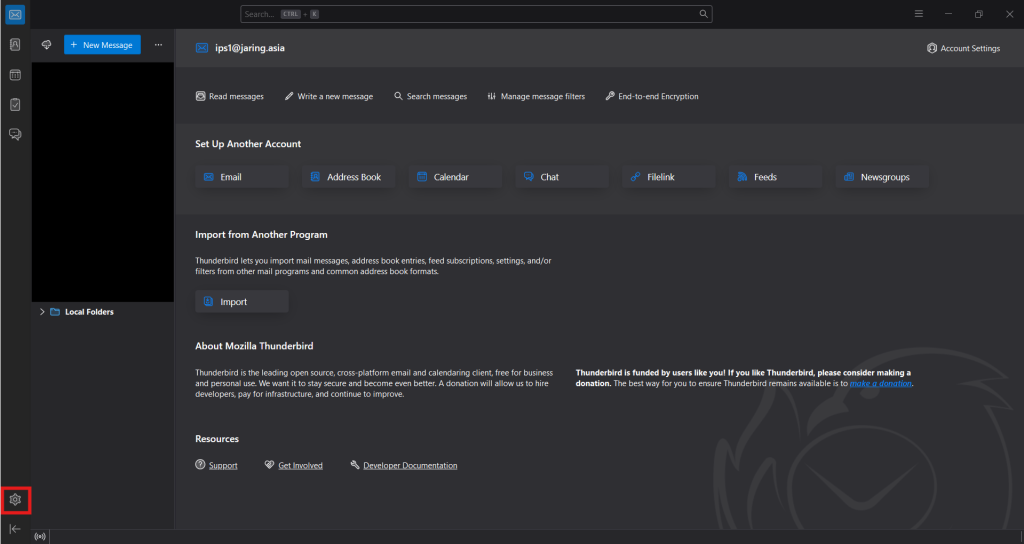
Task: Open Settings gear icon at bottom left
Action: click(15, 499)
